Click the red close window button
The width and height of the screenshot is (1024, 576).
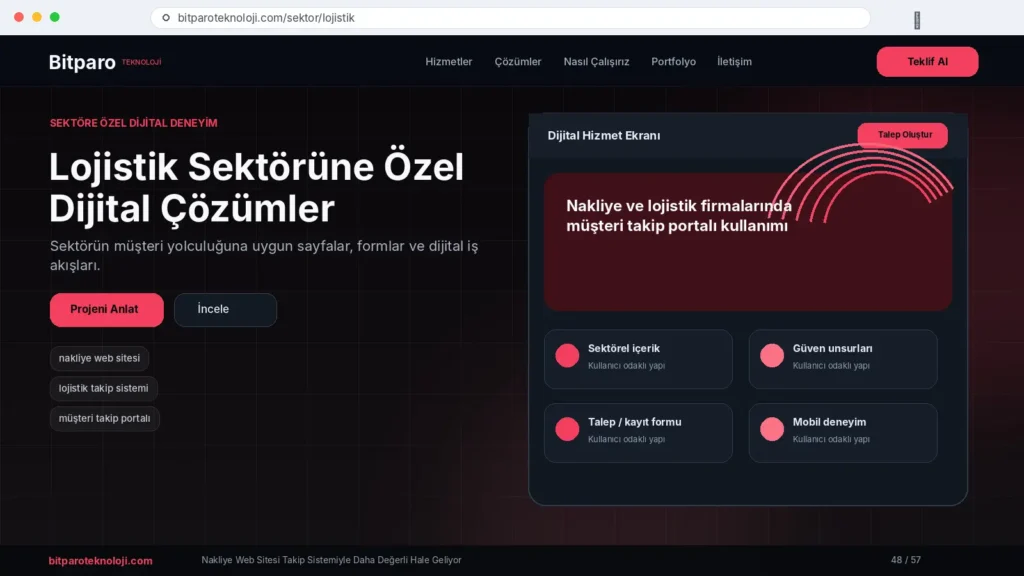point(19,17)
